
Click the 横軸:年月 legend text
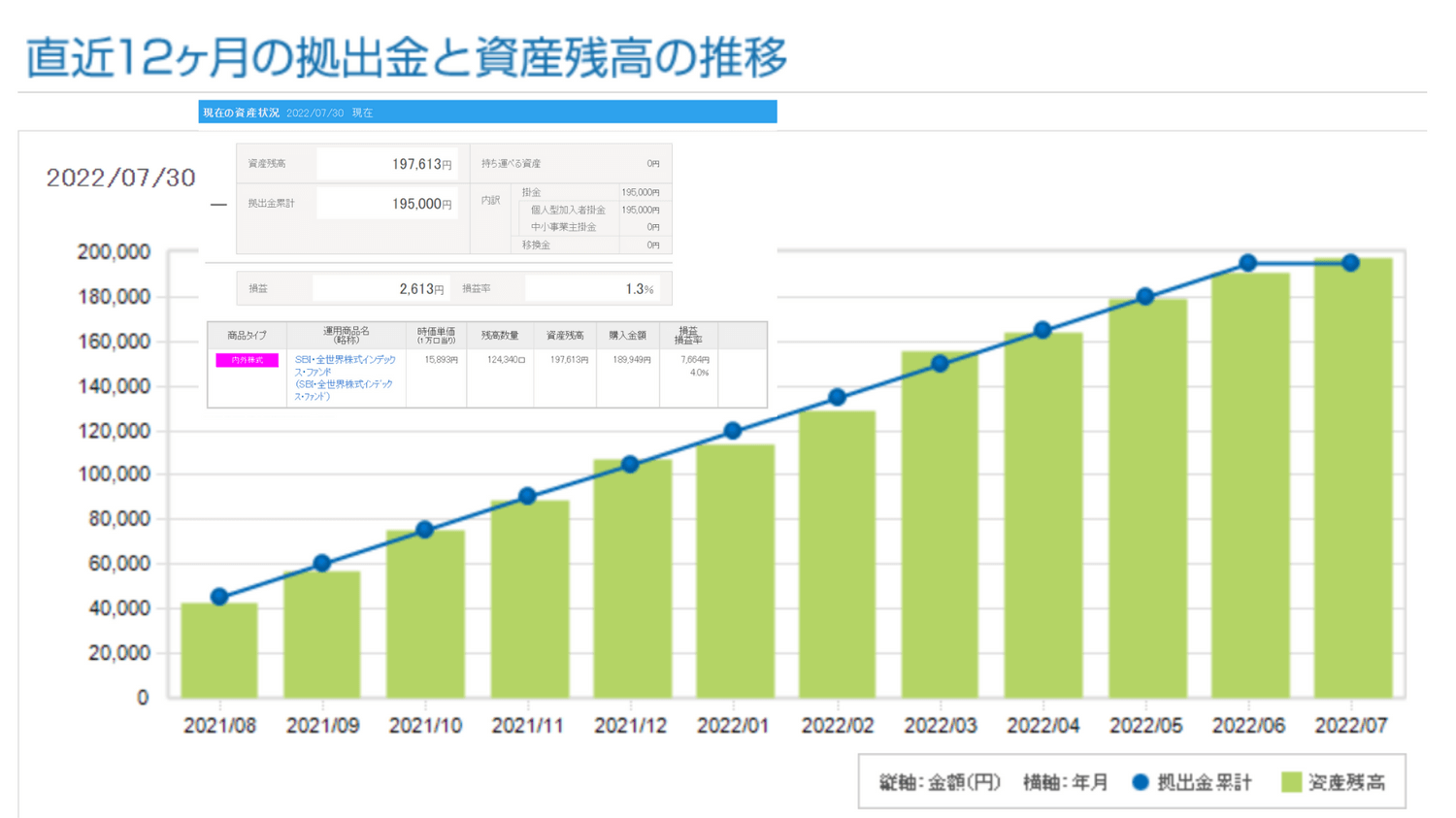coord(1065,782)
